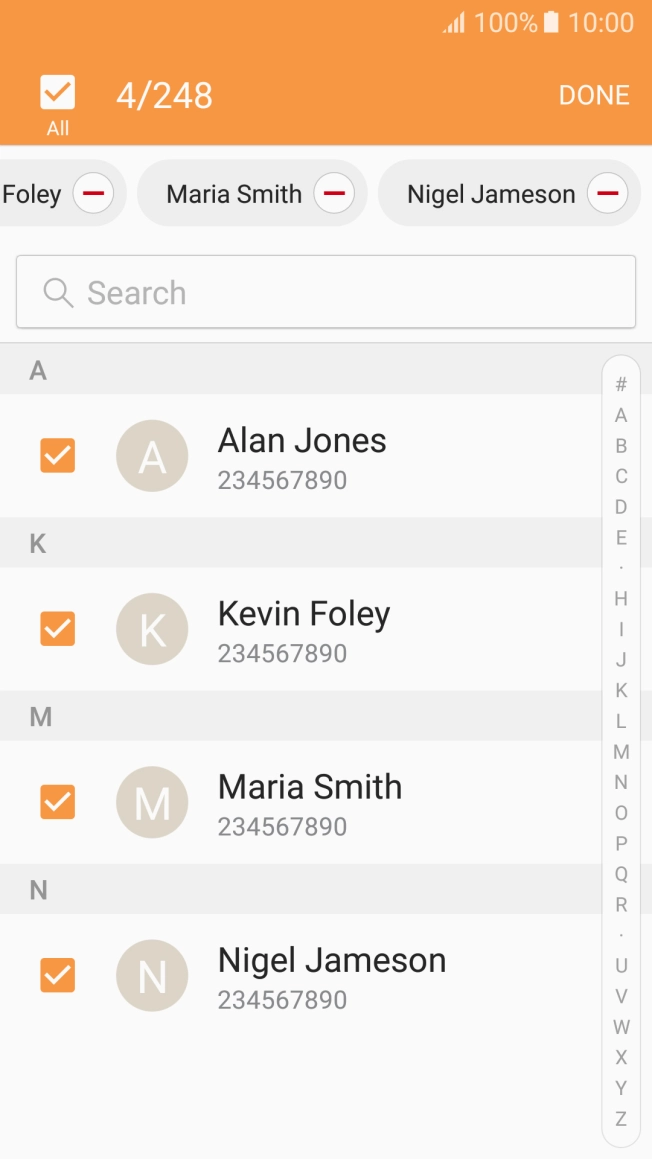Remove Maria Smith chip with minus icon
Screen dimensions: 652x1159
point(334,194)
